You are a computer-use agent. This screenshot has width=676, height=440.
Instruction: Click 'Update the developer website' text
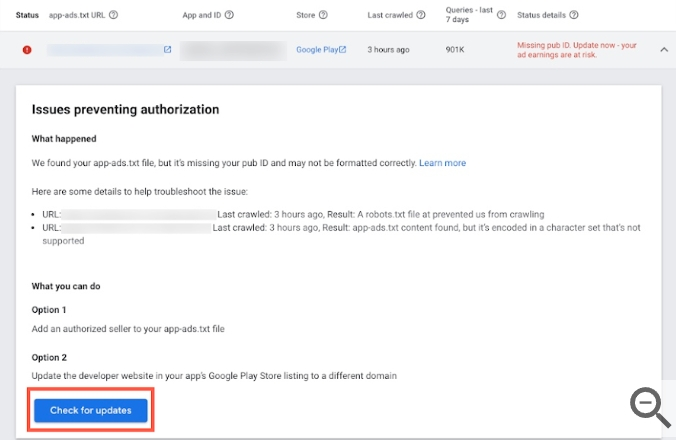click(x=214, y=376)
